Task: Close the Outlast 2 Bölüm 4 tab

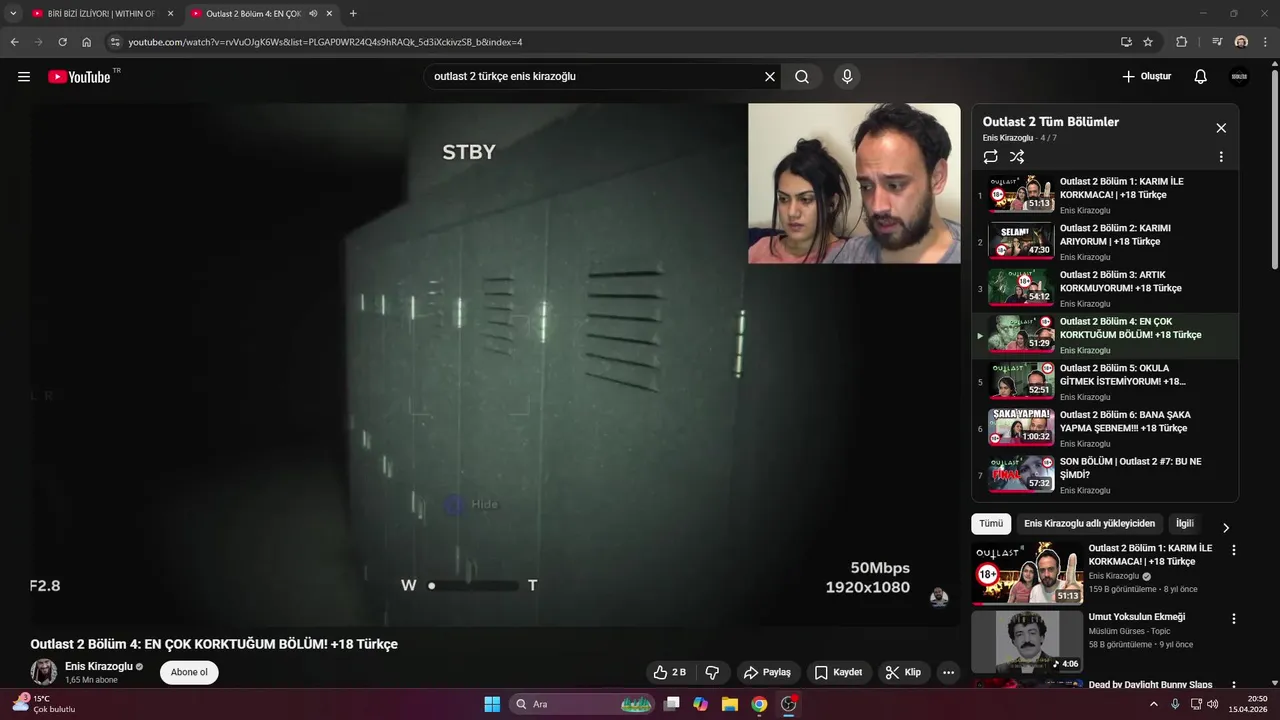Action: coord(329,14)
